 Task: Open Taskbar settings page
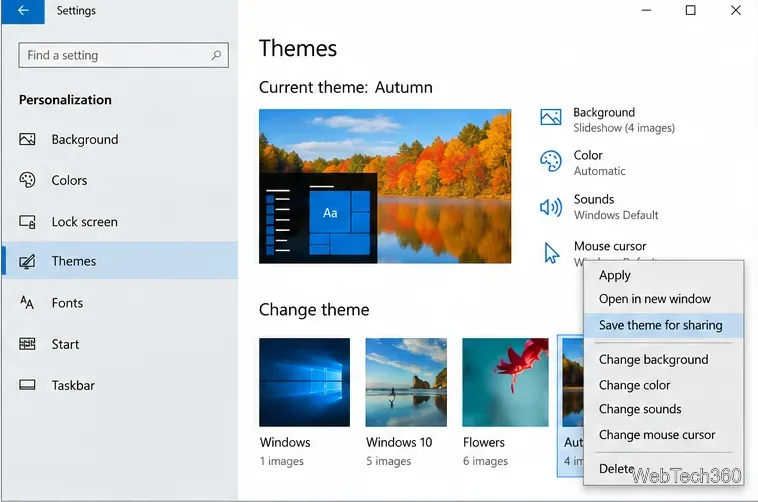[x=119, y=385]
